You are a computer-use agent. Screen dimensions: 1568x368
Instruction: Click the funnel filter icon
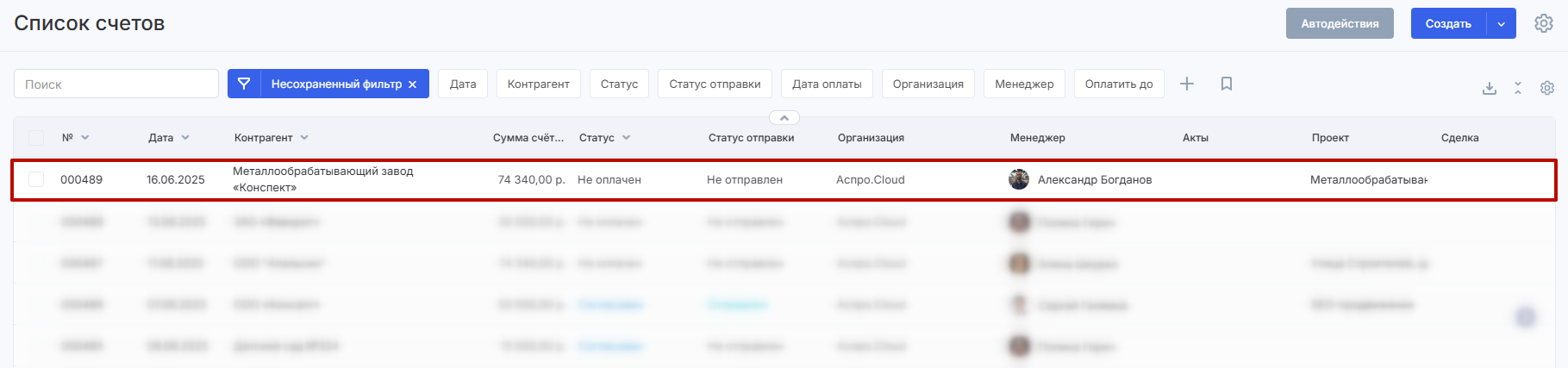(244, 84)
